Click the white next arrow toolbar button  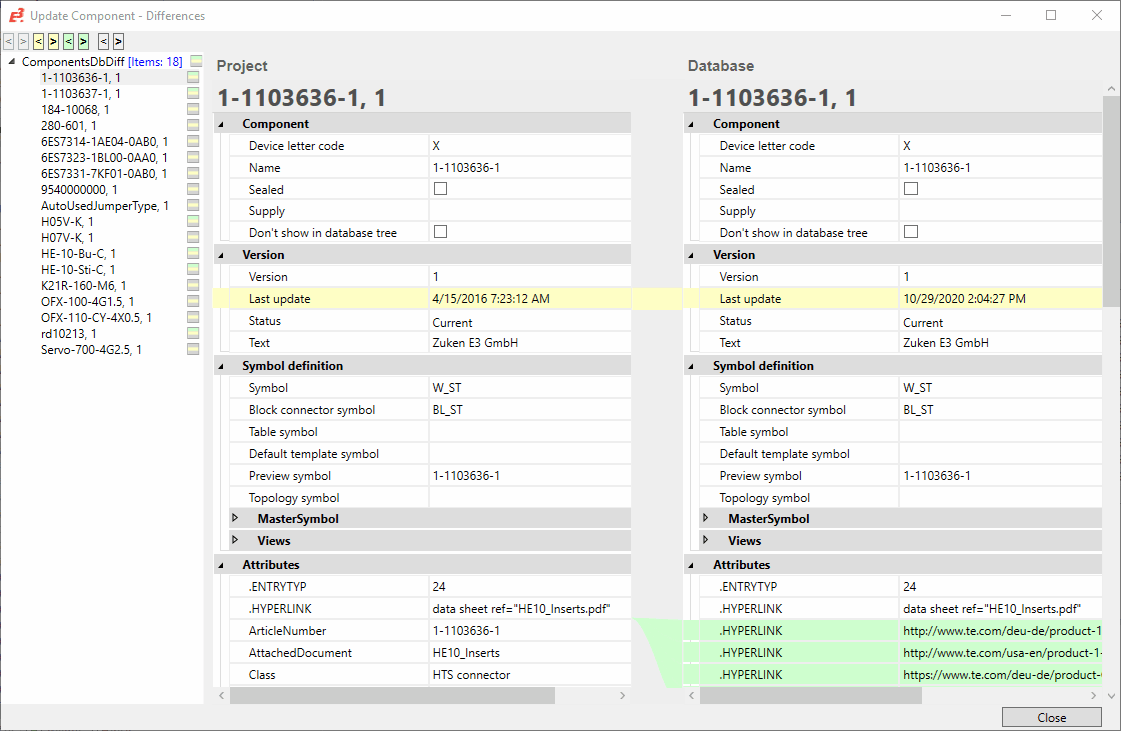[119, 42]
